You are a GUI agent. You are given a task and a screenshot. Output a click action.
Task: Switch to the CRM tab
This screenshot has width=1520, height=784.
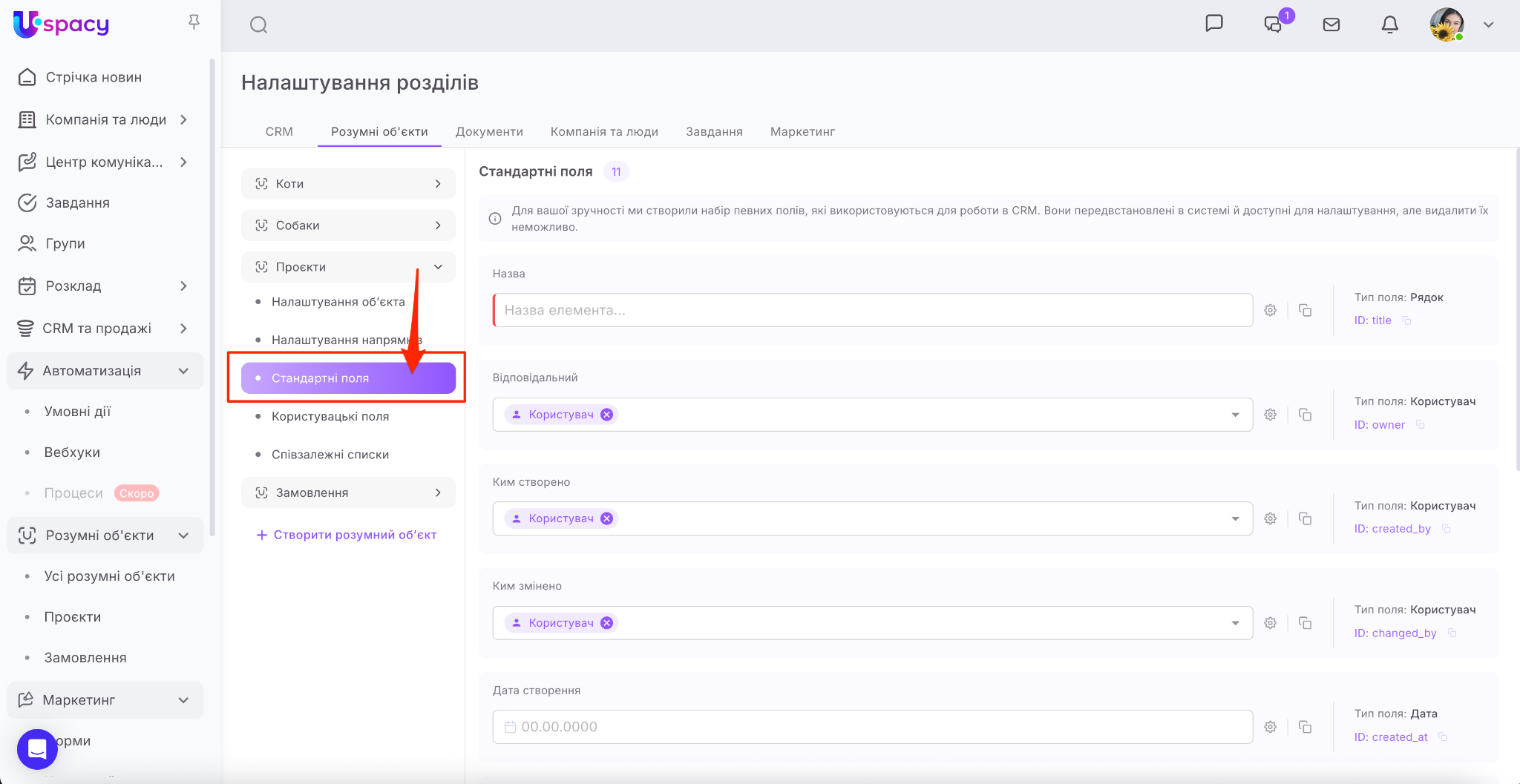[279, 131]
